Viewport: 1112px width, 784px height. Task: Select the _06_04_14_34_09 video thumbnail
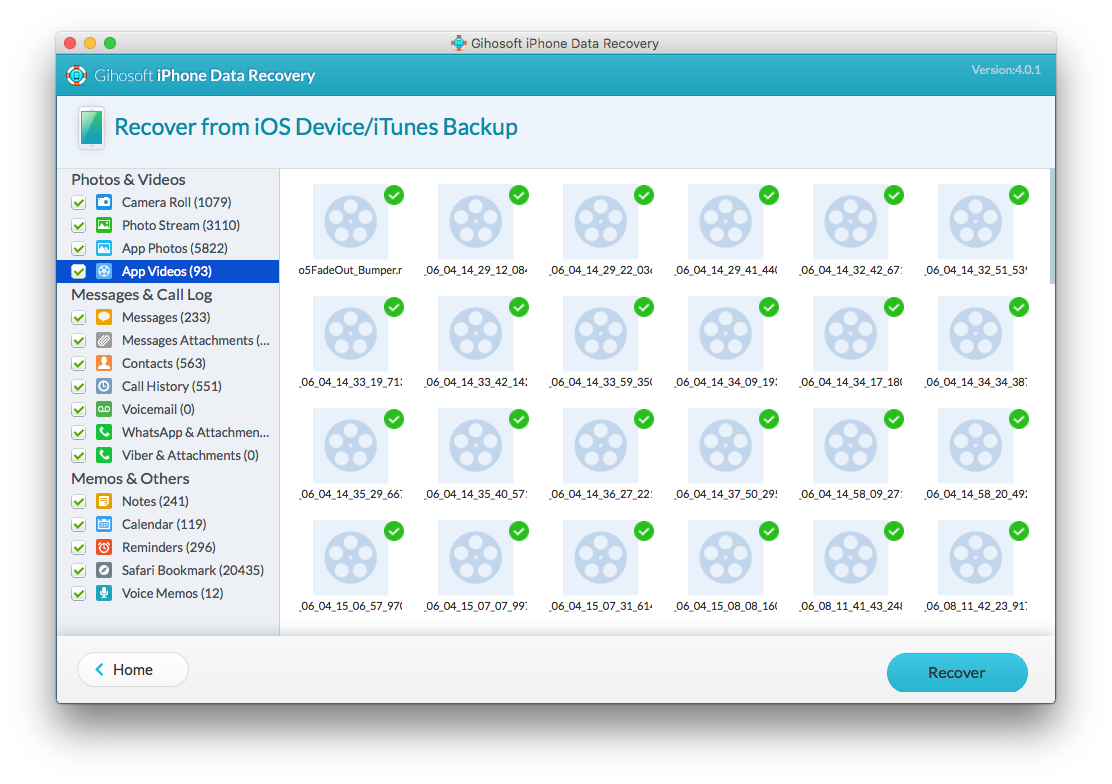click(x=725, y=333)
